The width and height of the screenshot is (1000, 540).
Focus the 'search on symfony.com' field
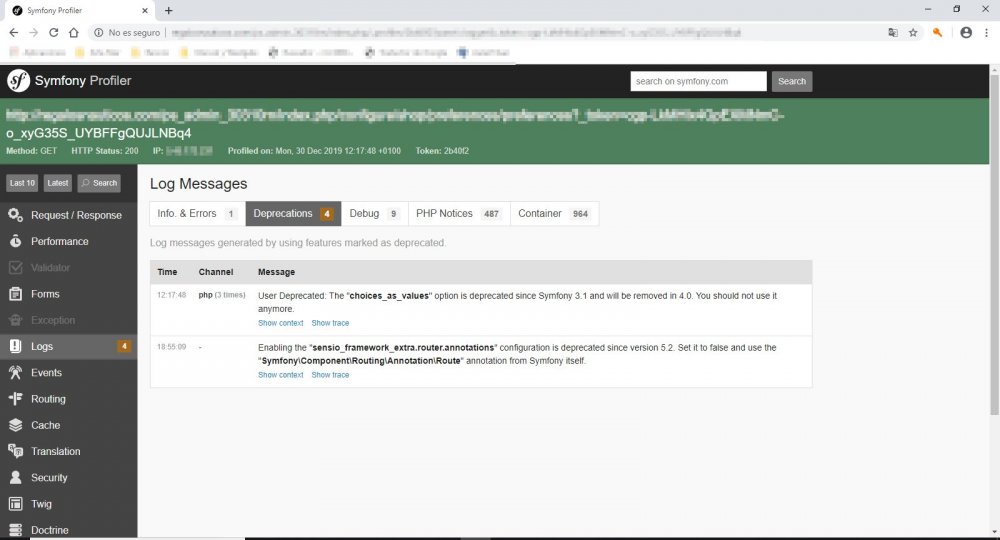click(x=698, y=81)
